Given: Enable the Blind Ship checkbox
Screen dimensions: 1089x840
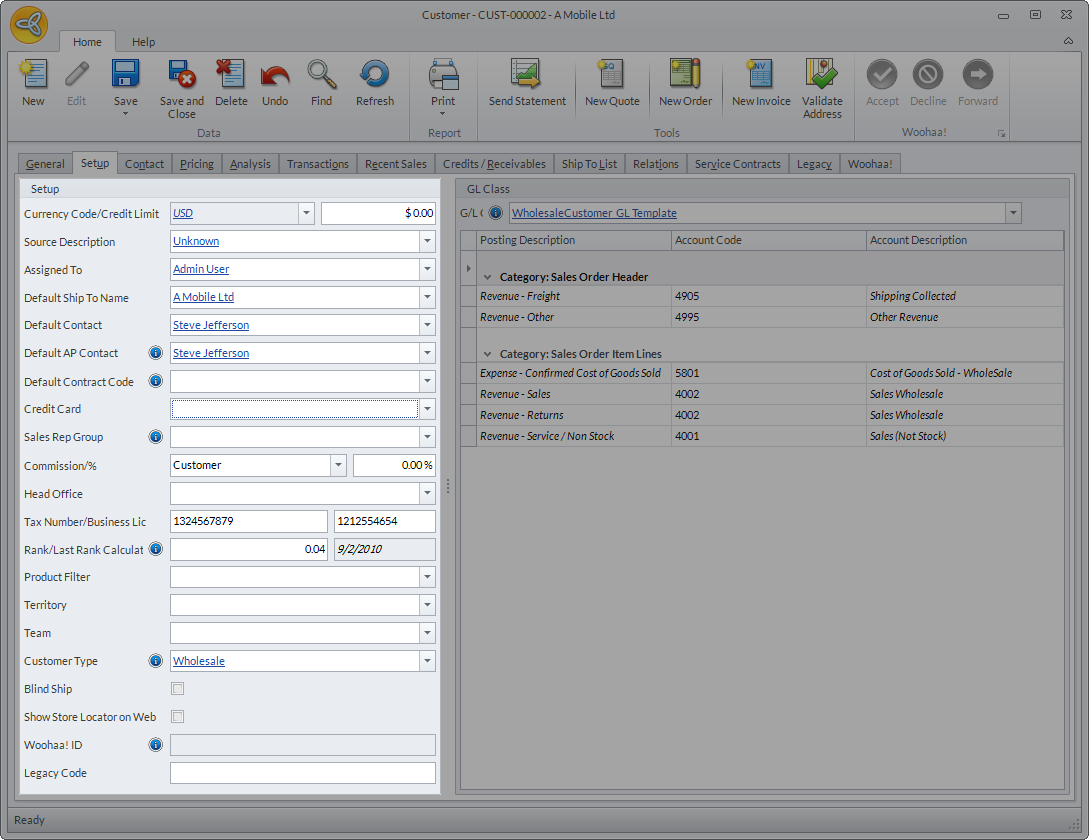Looking at the screenshot, I should click(x=178, y=689).
